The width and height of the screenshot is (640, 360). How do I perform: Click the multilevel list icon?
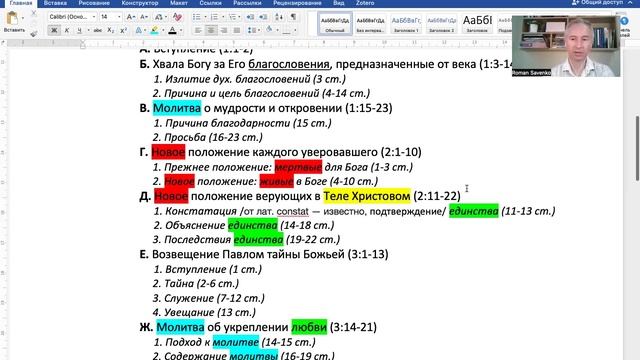[232, 17]
